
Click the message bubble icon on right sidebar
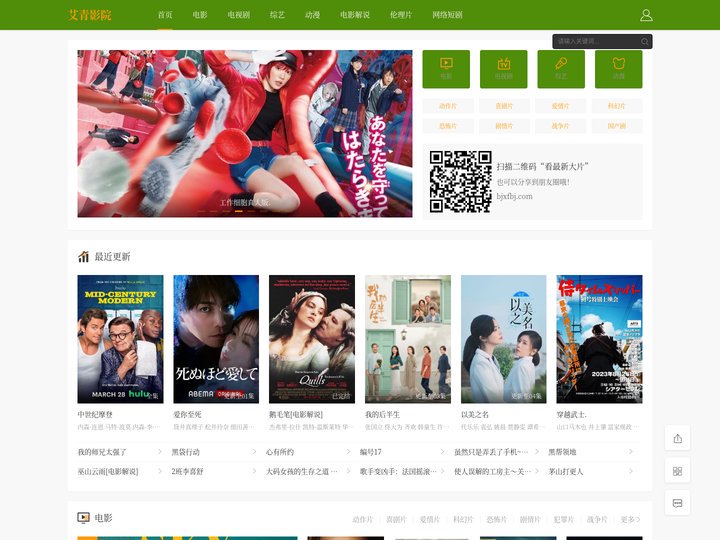[x=677, y=503]
